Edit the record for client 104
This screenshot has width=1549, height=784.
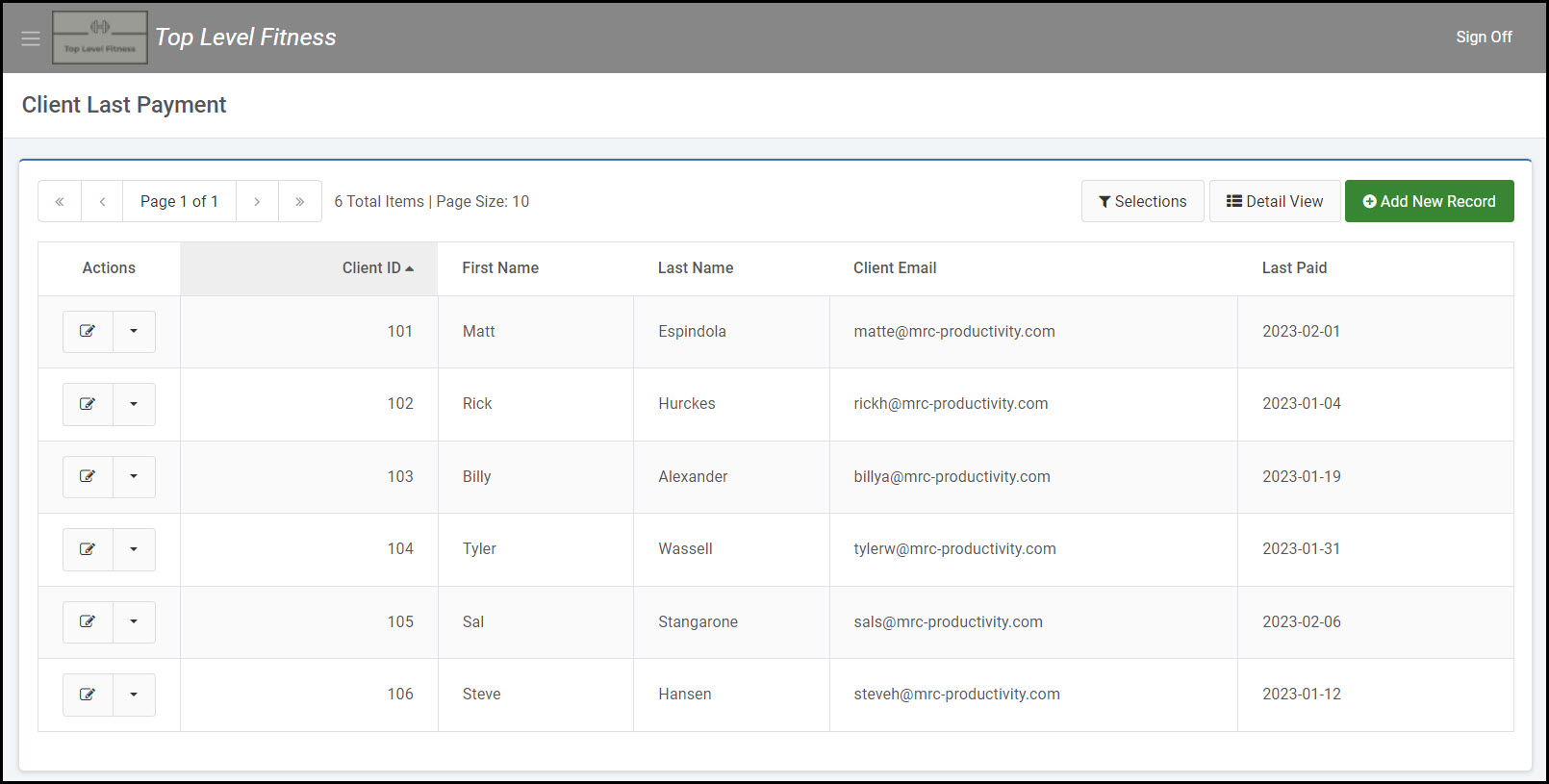pos(88,549)
